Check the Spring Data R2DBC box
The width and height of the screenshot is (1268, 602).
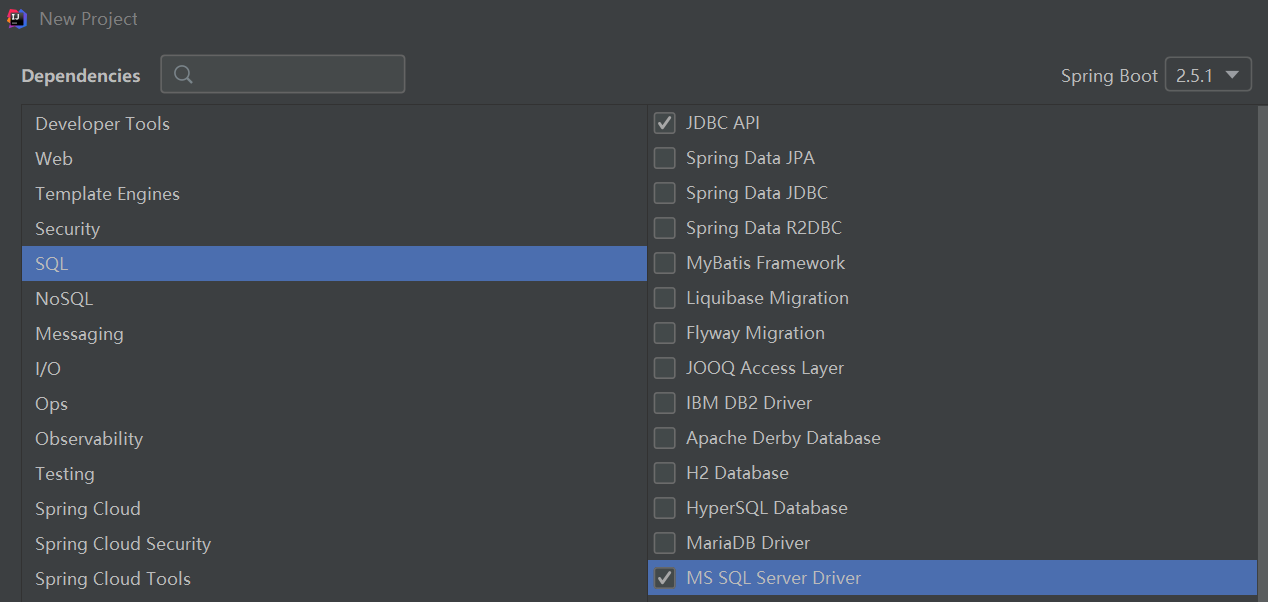664,228
